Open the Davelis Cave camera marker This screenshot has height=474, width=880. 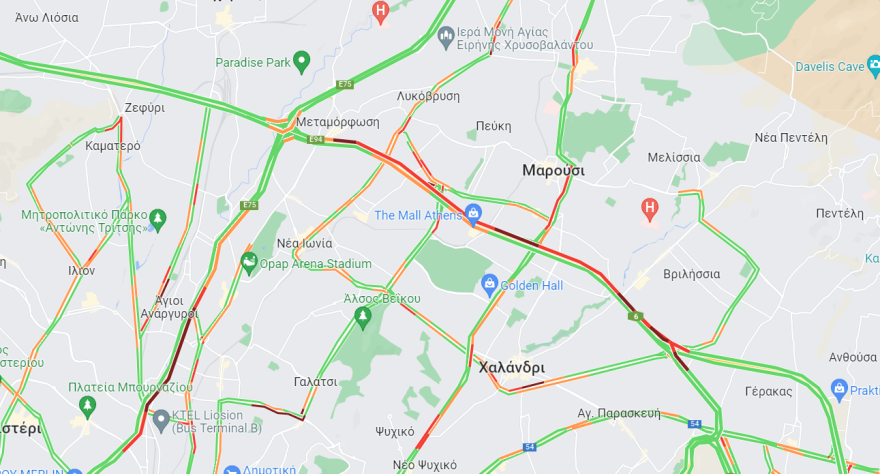click(873, 66)
